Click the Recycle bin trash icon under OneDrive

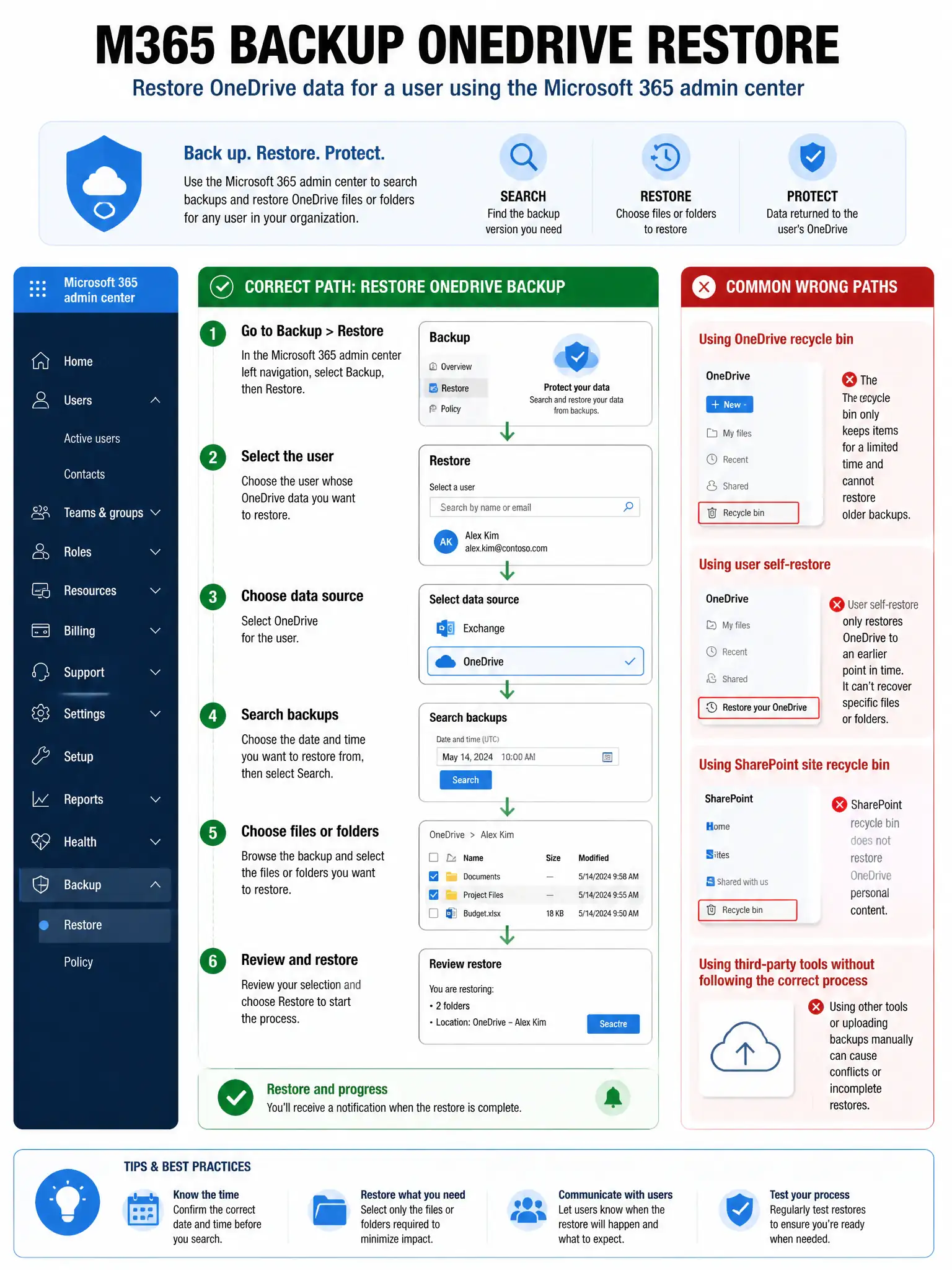click(712, 513)
